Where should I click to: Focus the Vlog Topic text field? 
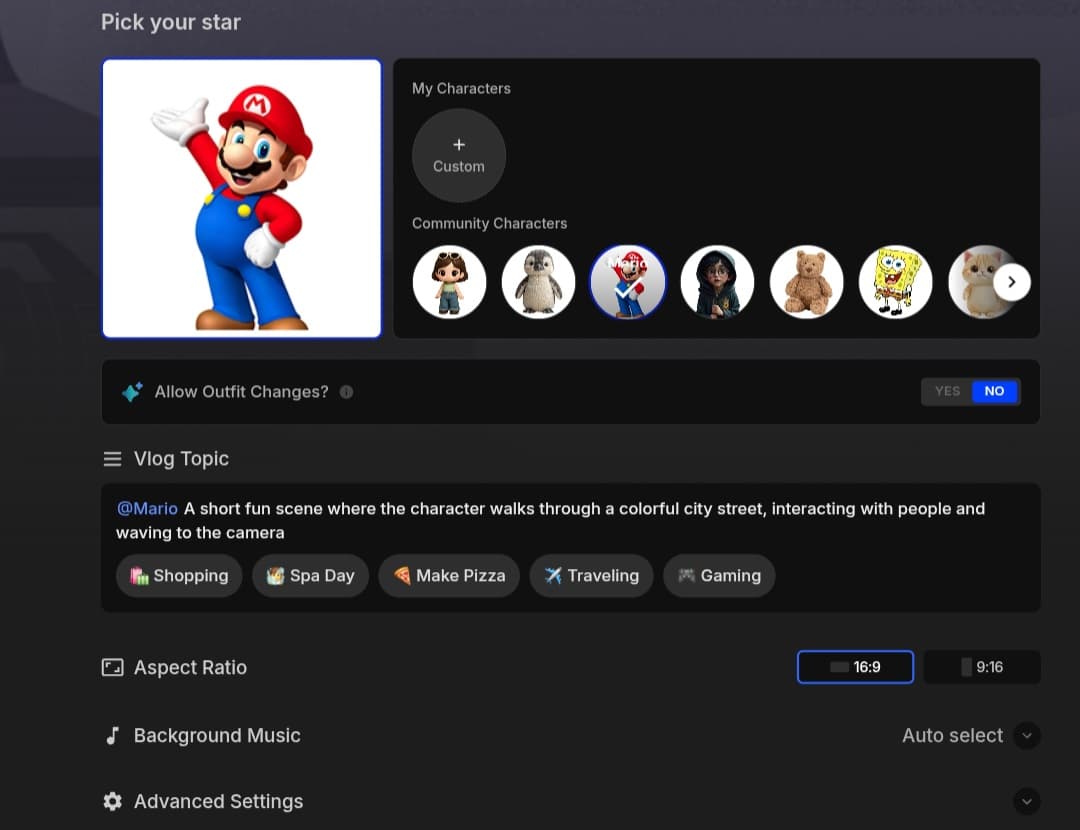pos(570,521)
